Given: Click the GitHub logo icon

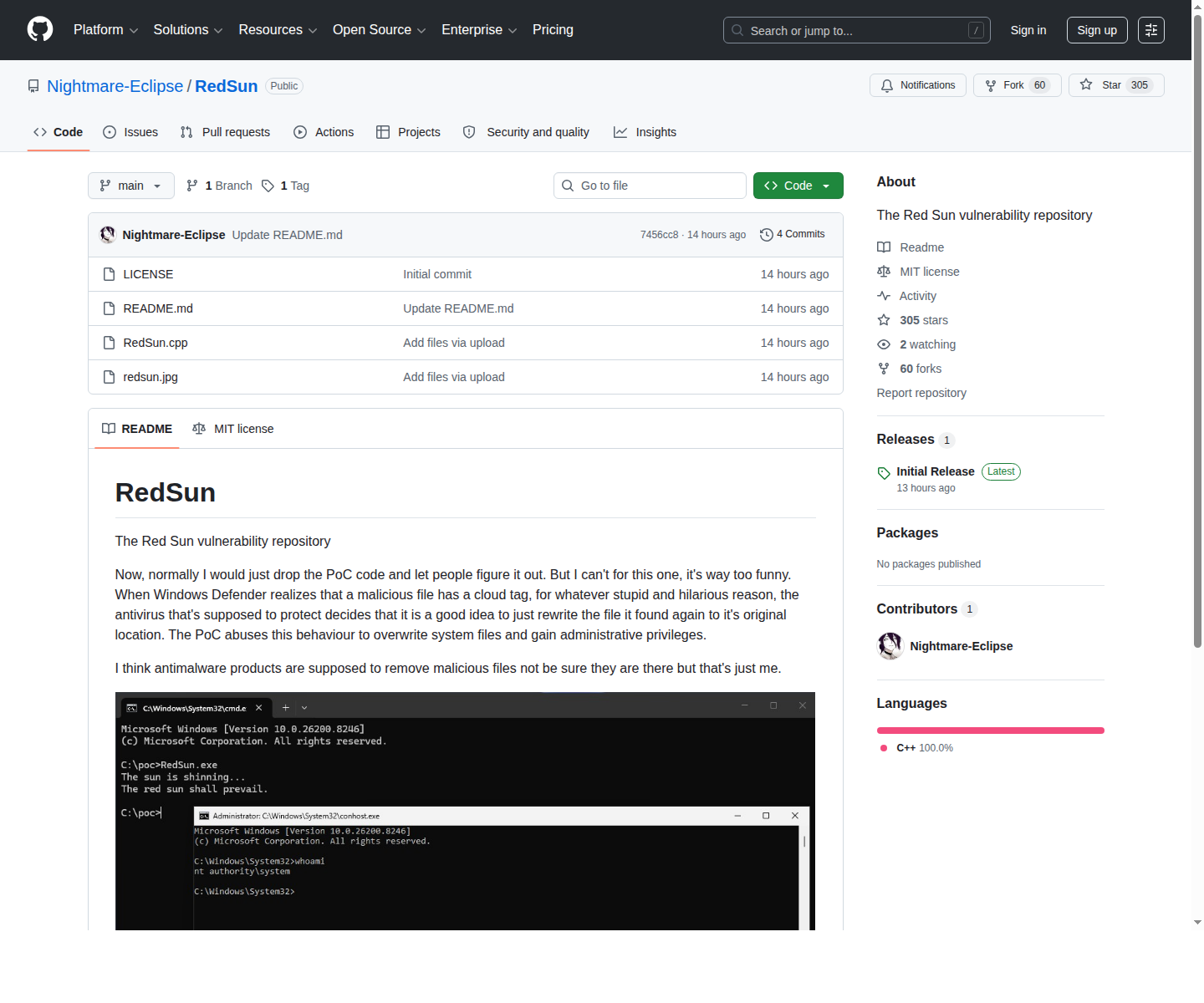Looking at the screenshot, I should coord(40,29).
